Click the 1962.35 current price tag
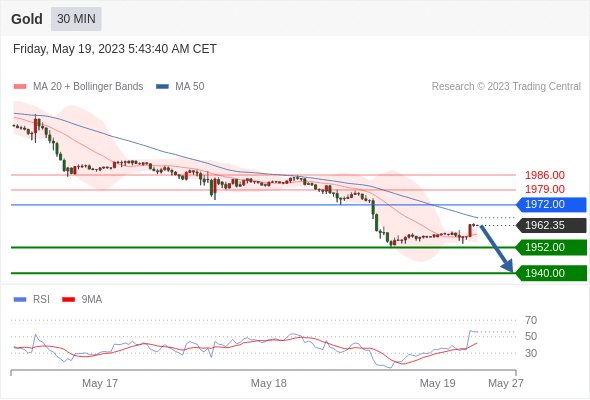The width and height of the screenshot is (590, 400). pos(551,225)
